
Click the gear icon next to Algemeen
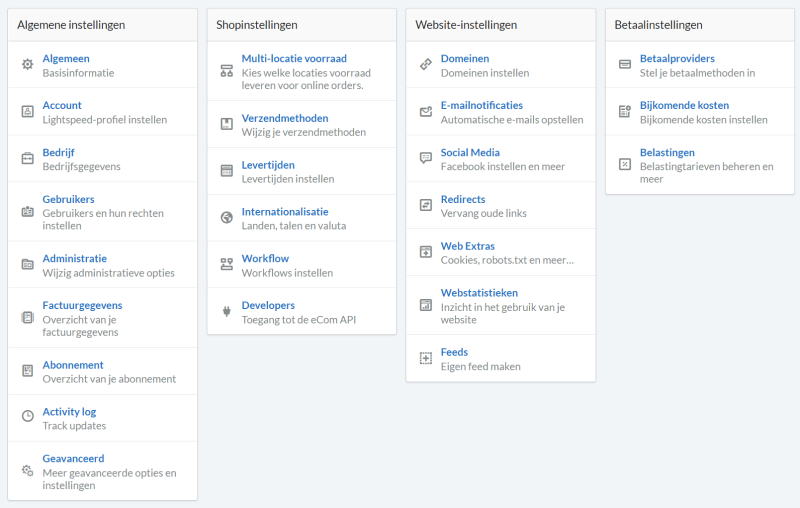[28, 64]
